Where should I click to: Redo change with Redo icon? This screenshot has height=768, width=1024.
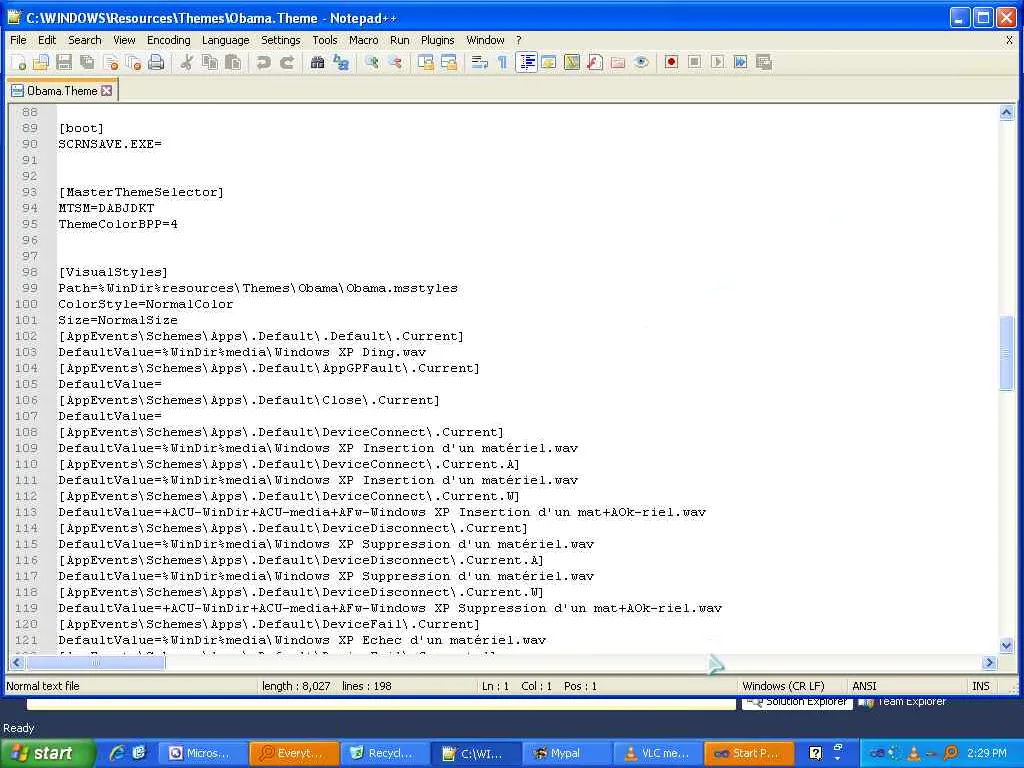coord(287,62)
